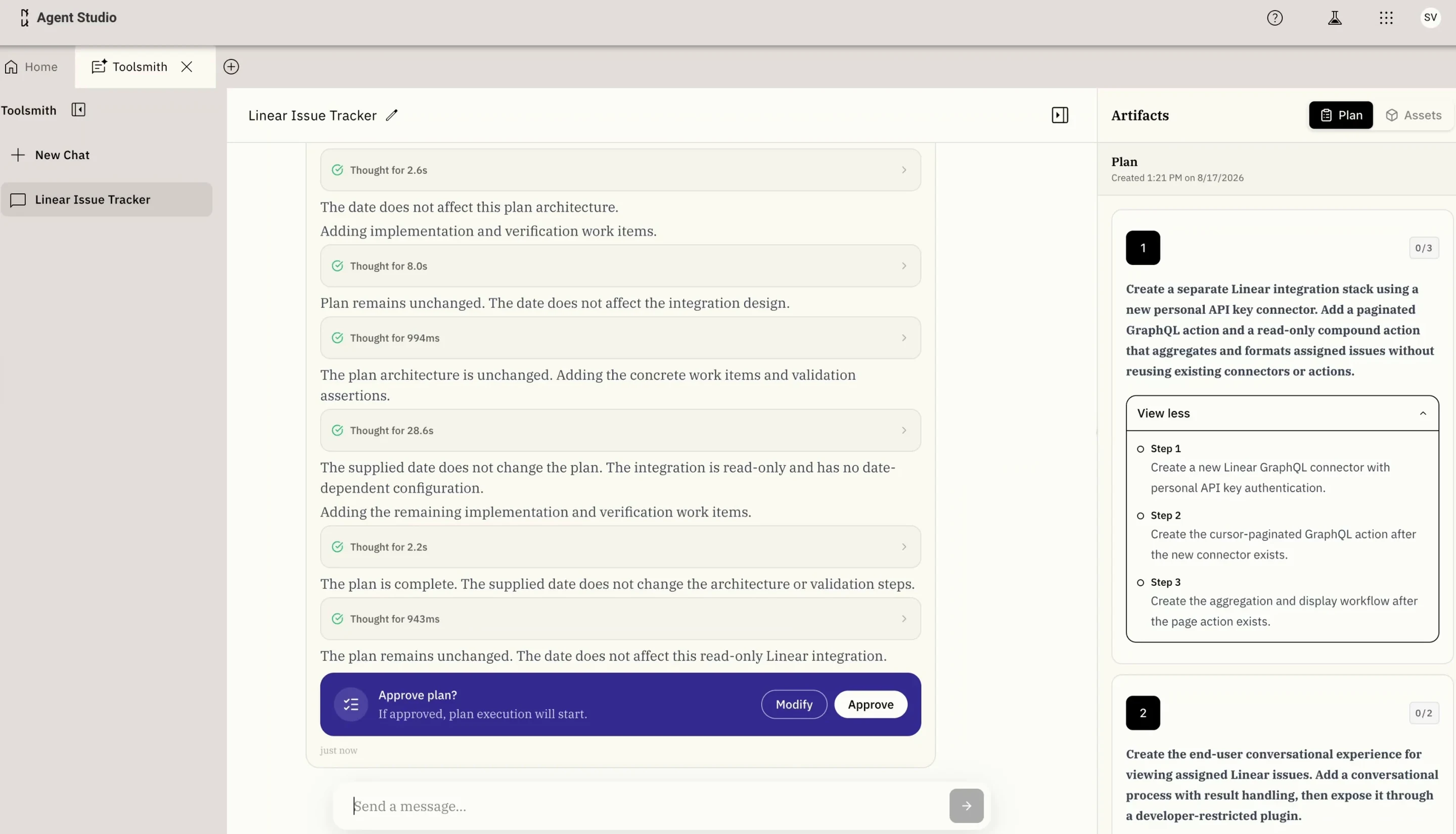Go to the Home tab
Viewport: 1456px width, 834px height.
coord(31,67)
